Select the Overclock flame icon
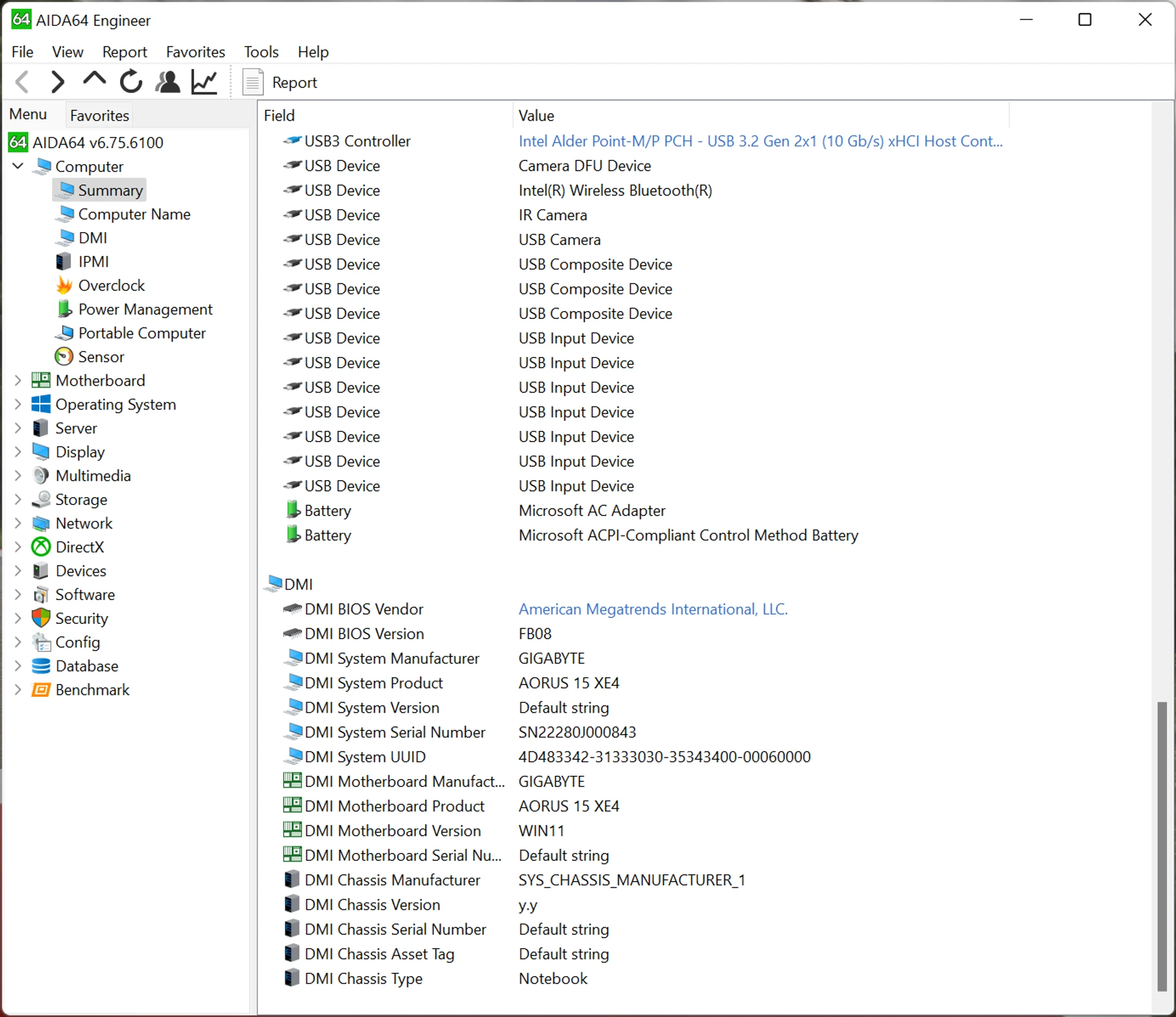 (64, 285)
